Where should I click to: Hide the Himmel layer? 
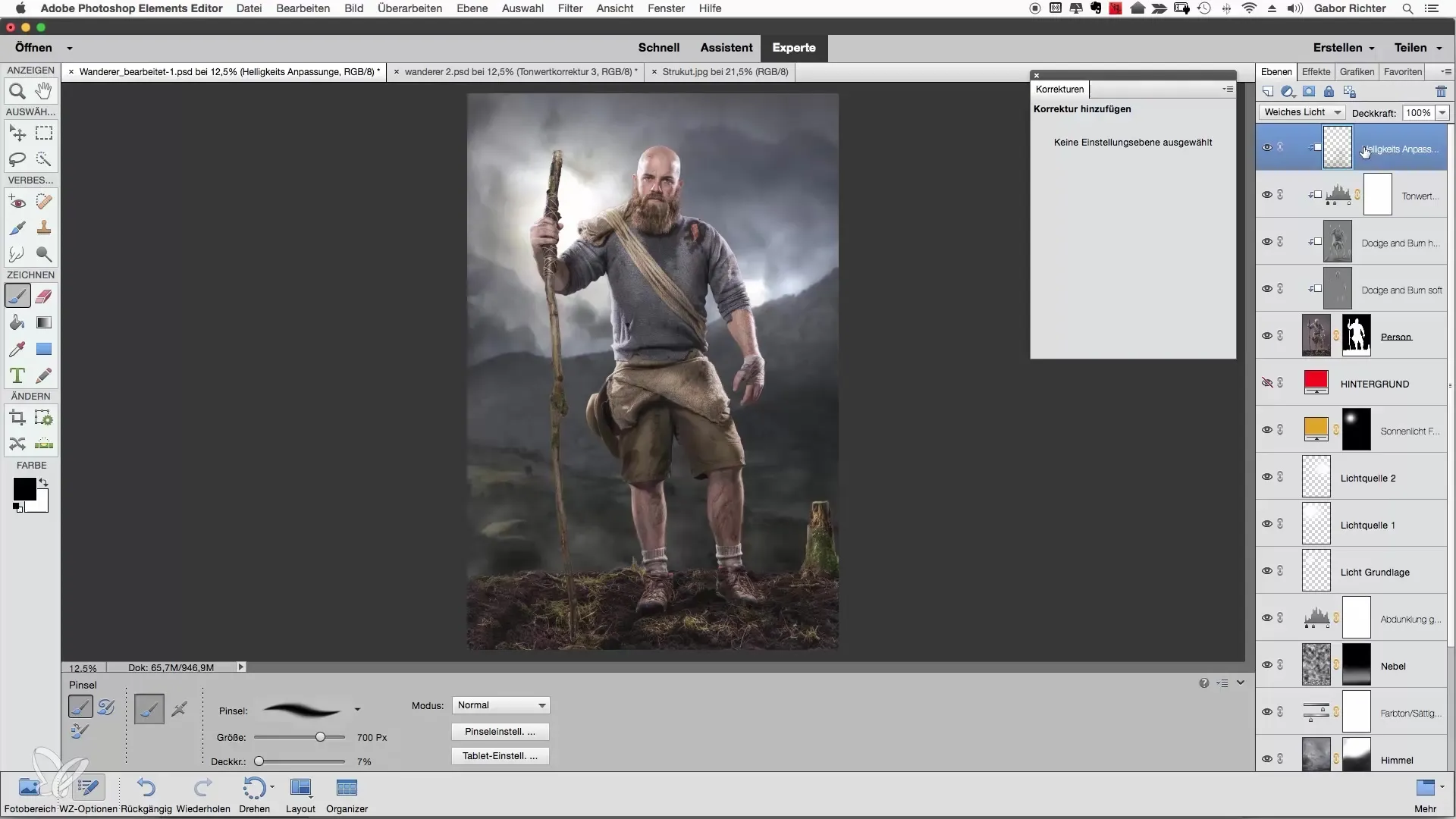point(1267,759)
